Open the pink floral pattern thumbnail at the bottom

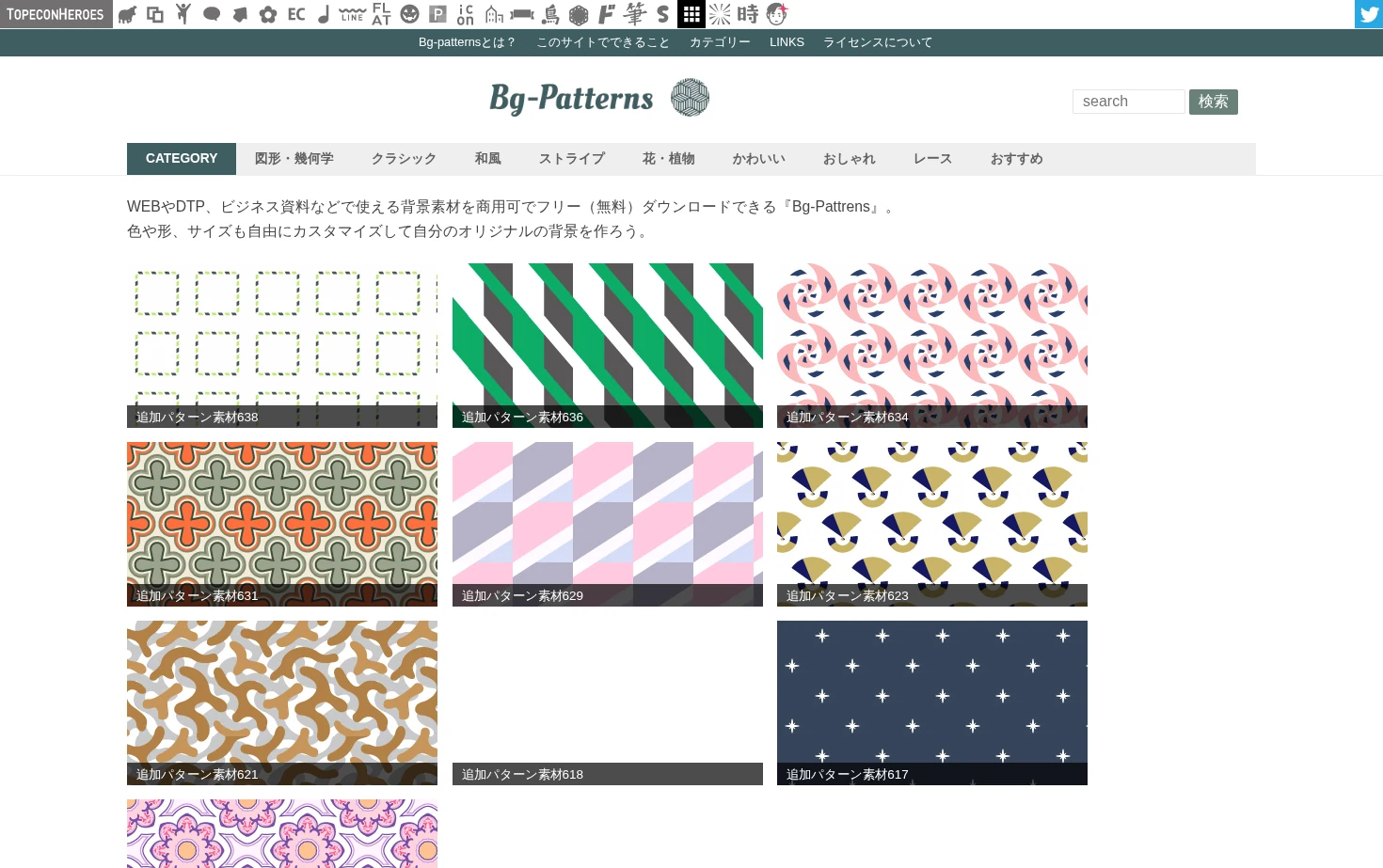pos(282,833)
